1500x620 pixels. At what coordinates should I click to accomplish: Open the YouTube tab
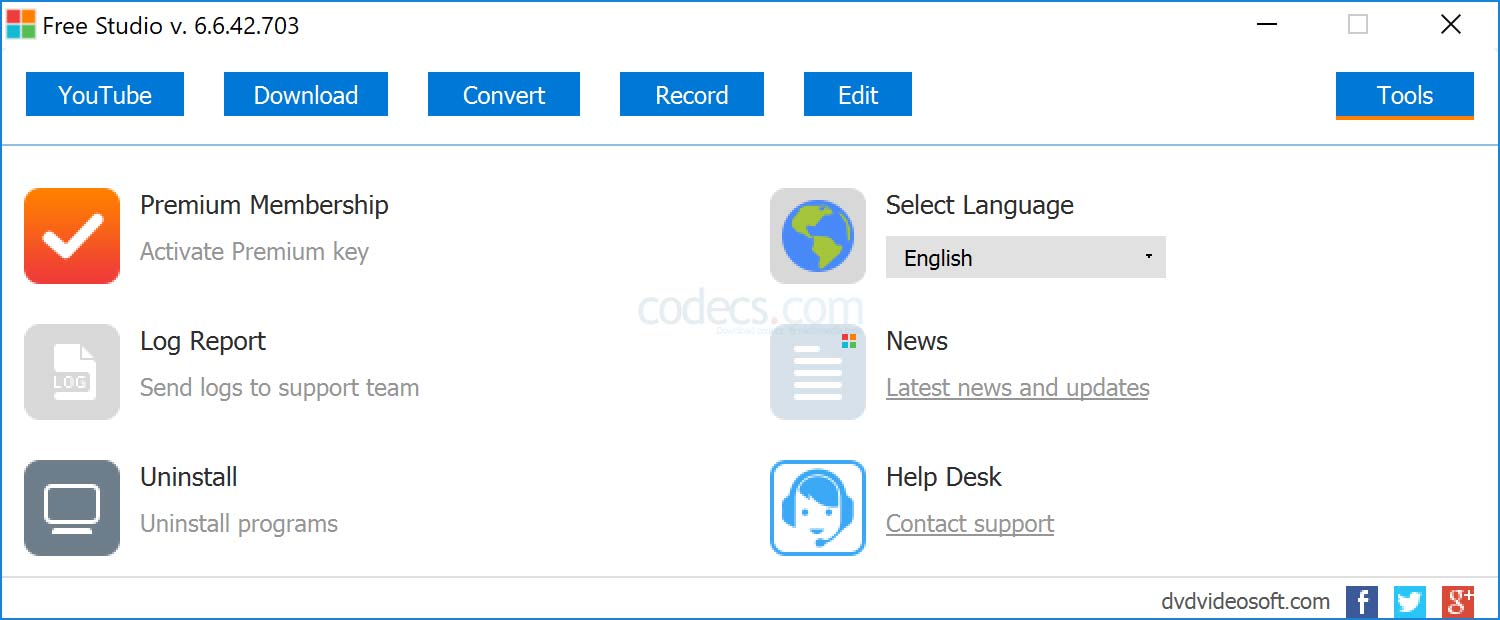pyautogui.click(x=105, y=94)
